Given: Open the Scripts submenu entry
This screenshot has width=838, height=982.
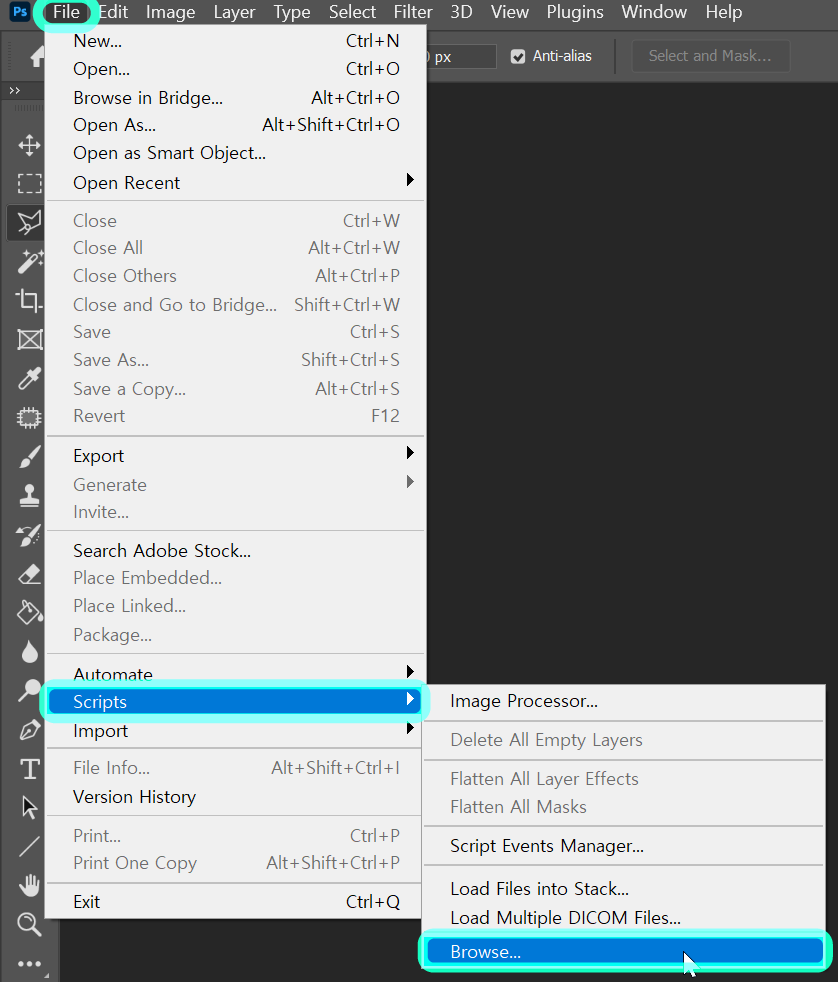Looking at the screenshot, I should coord(236,701).
